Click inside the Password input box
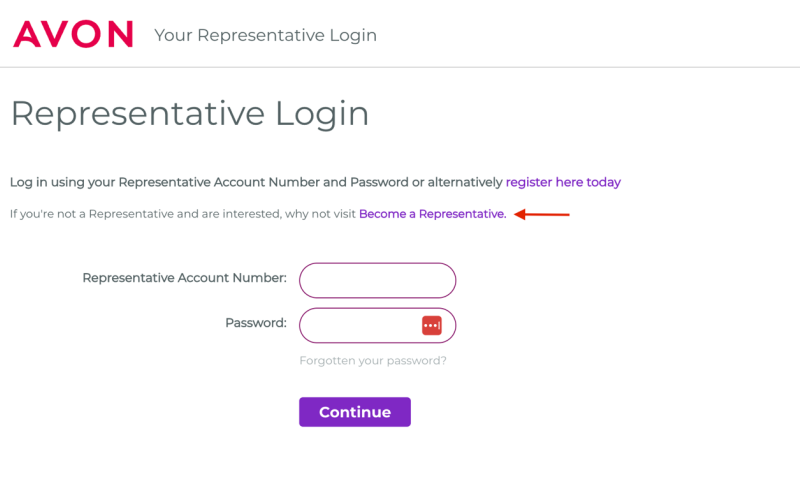Image resolution: width=800 pixels, height=500 pixels. [x=360, y=325]
